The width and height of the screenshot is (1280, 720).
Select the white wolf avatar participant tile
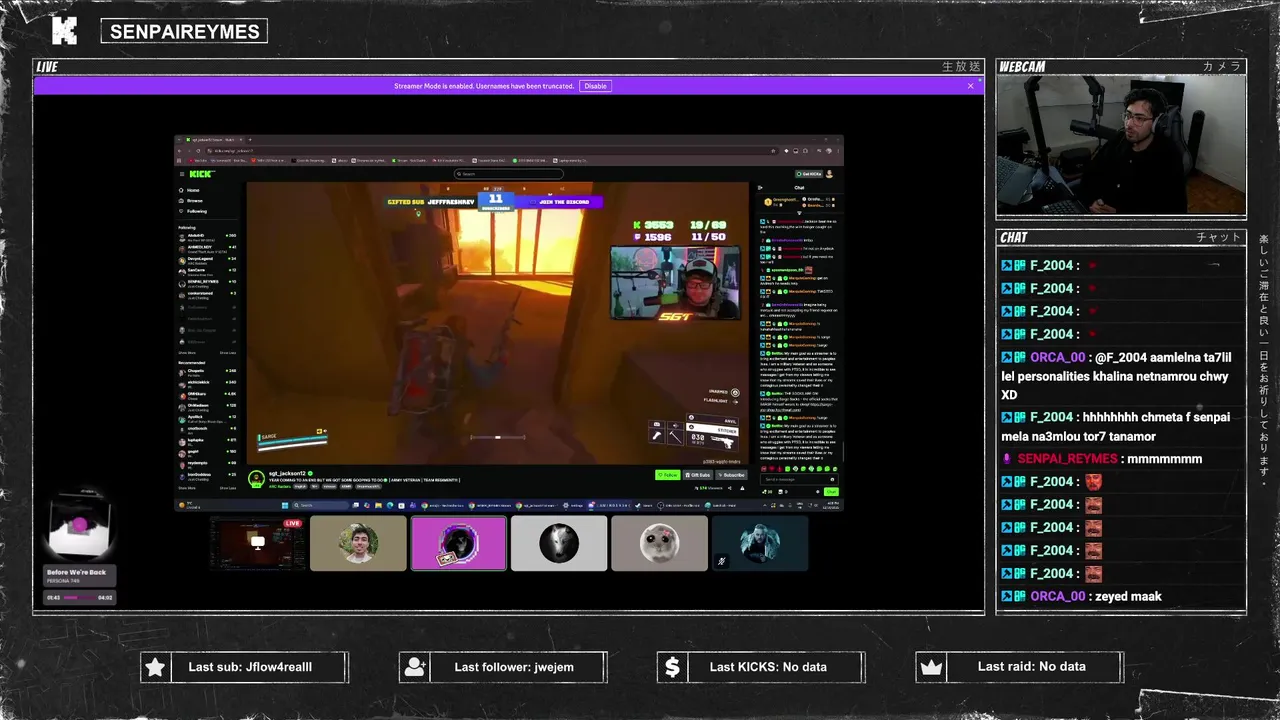[x=559, y=543]
